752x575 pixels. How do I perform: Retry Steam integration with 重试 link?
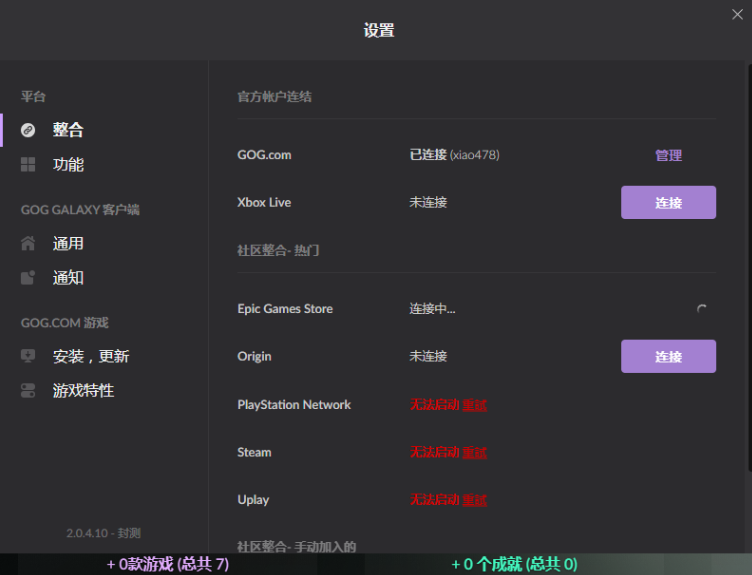474,452
